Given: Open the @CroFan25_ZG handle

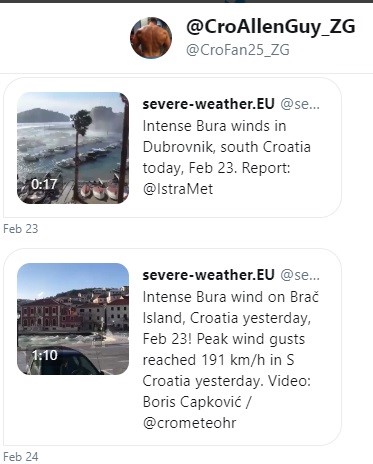Looking at the screenshot, I should [x=238, y=50].
